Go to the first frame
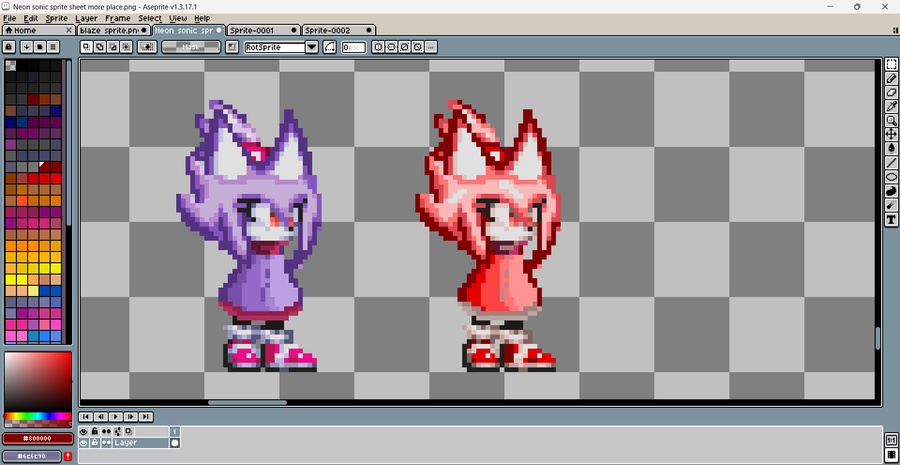 click(x=86, y=417)
